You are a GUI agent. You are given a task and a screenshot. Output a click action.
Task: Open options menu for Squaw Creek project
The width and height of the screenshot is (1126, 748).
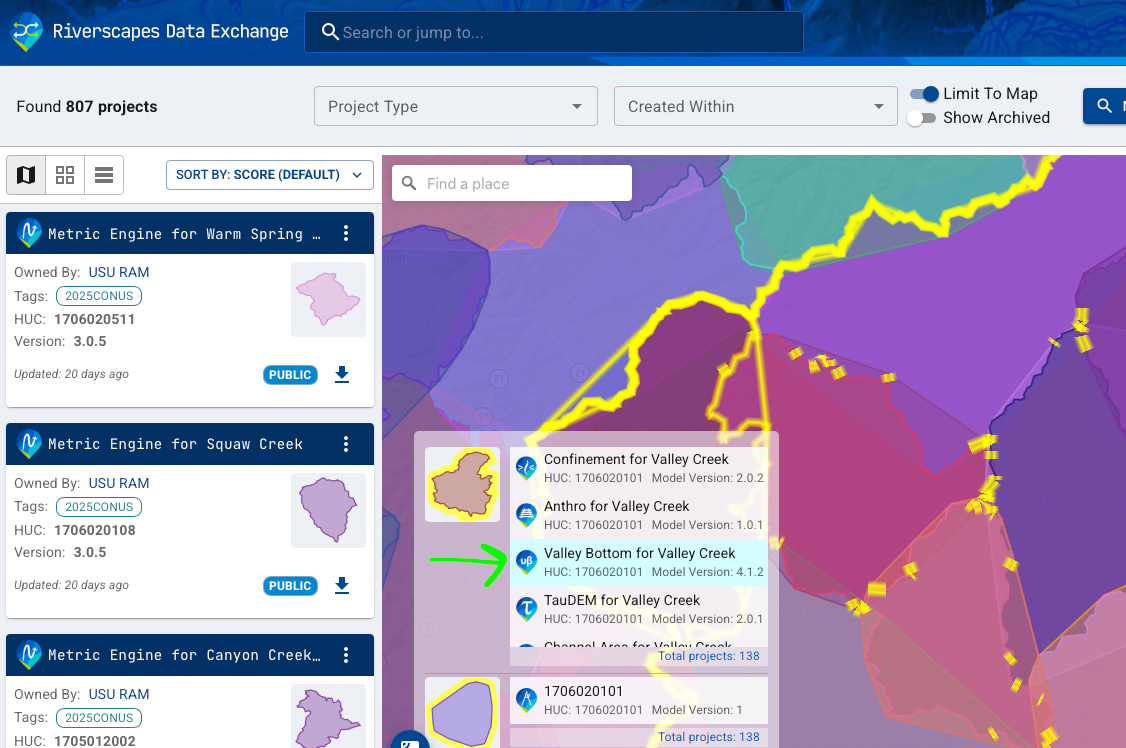point(346,444)
